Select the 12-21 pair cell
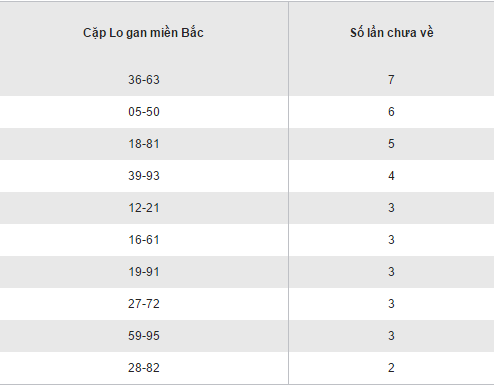 (144, 208)
